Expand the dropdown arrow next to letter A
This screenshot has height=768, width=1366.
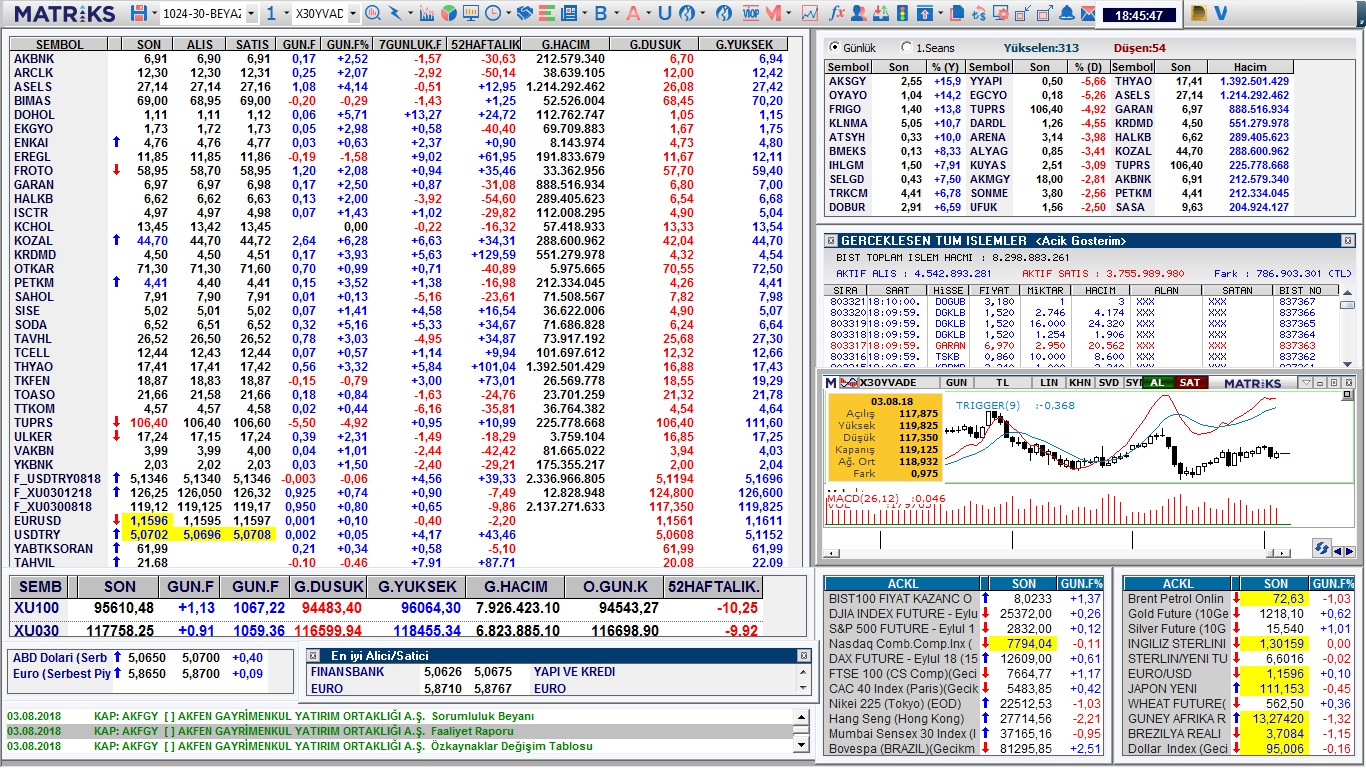(648, 14)
